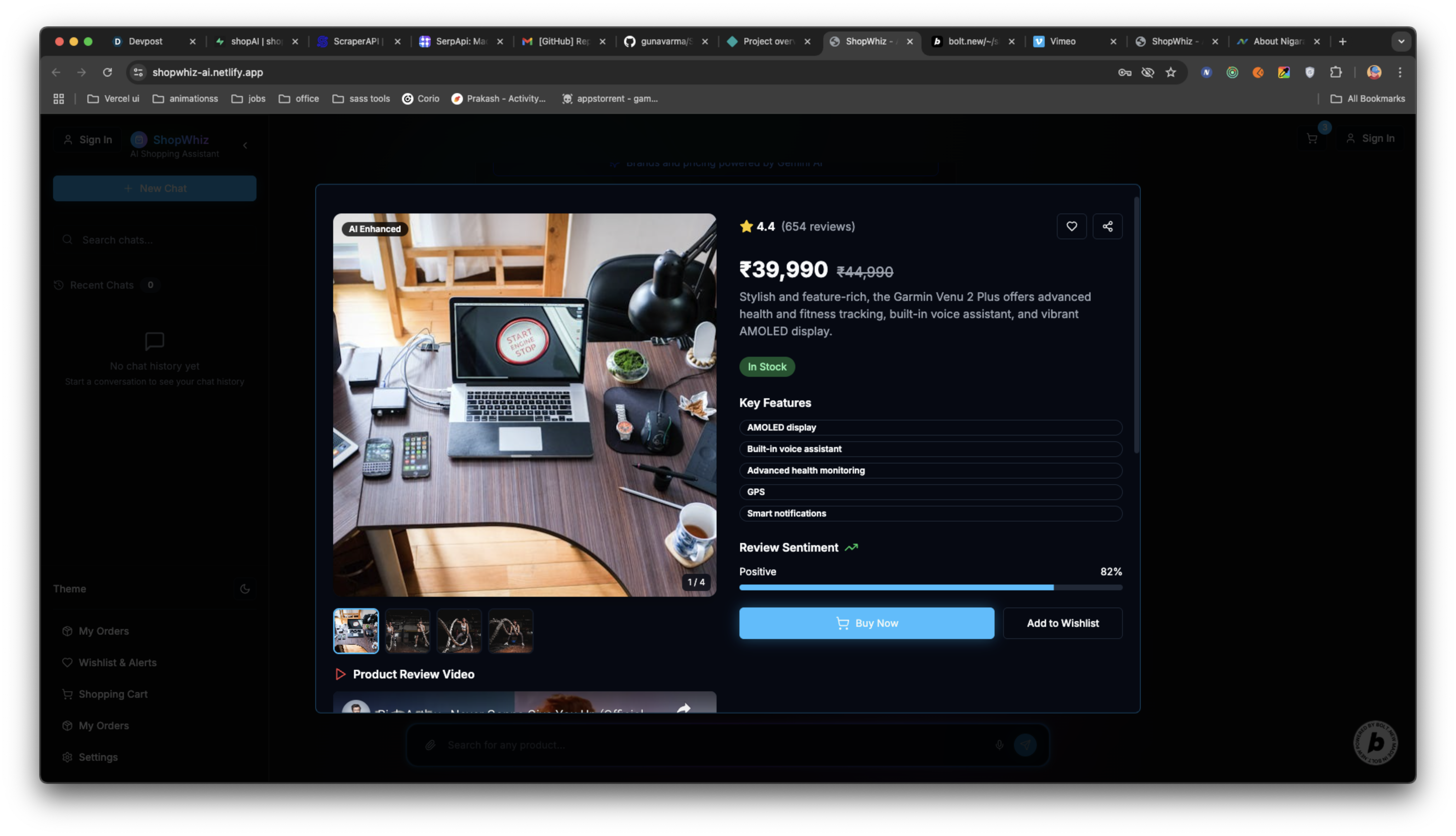
Task: Open Wishlist & Alerts in sidebar
Action: (x=117, y=662)
